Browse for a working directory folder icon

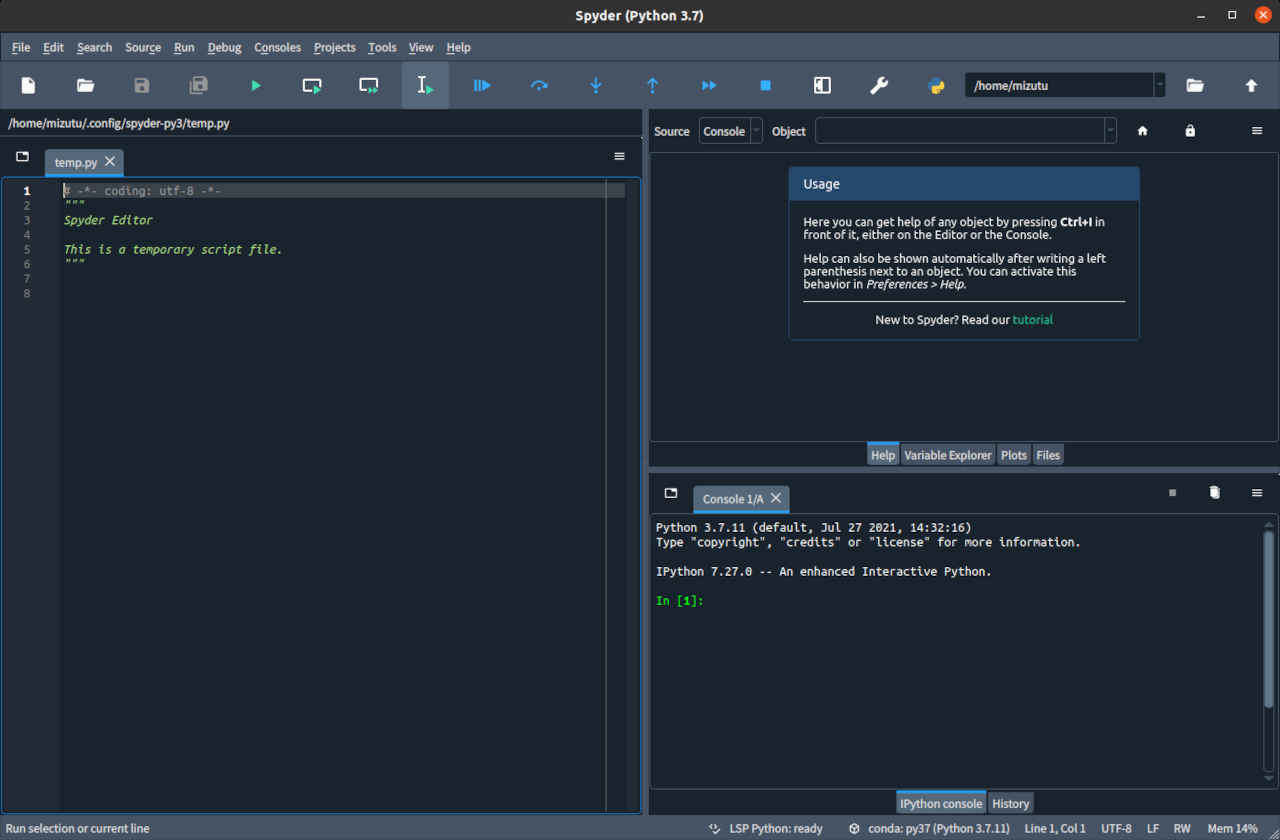tap(1195, 86)
